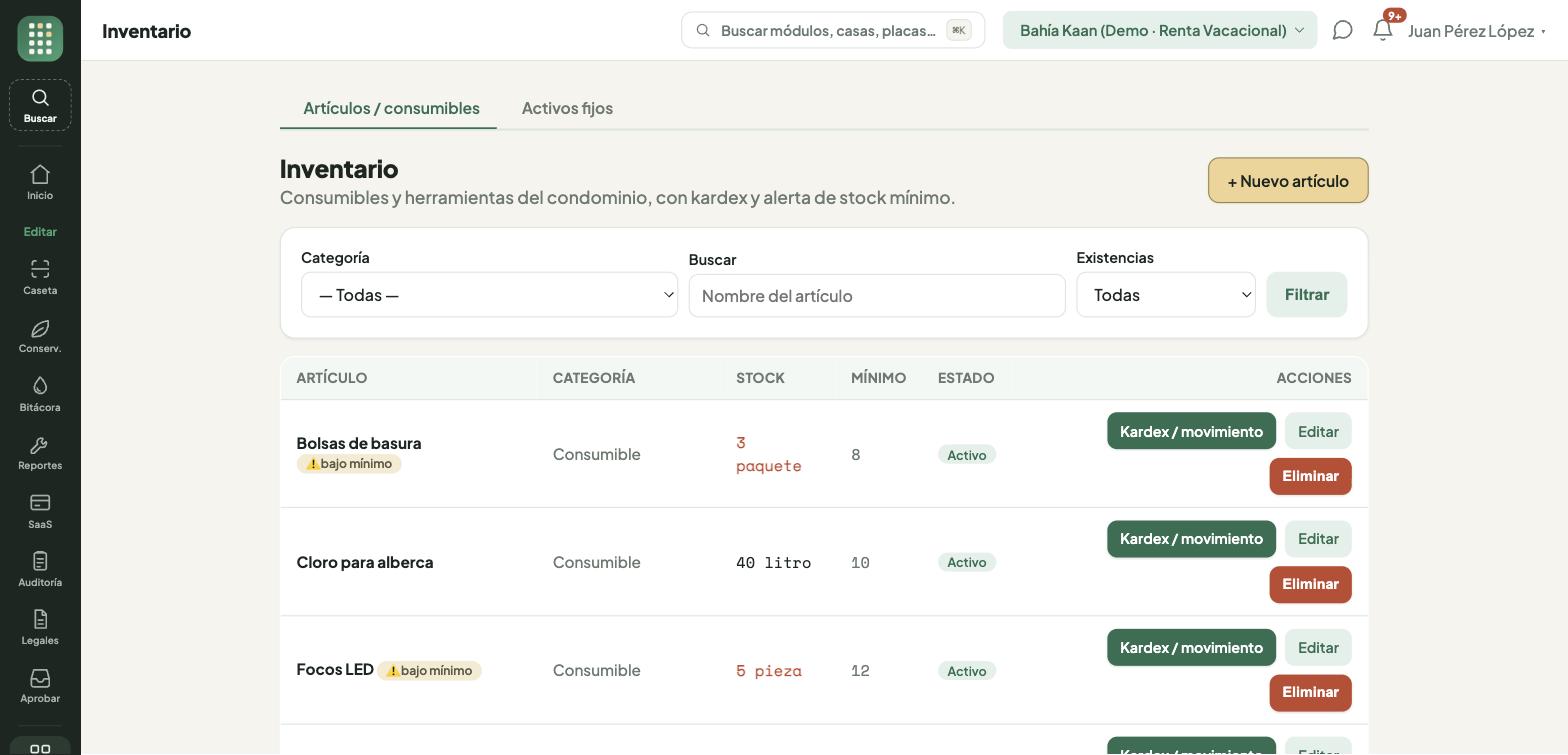Screen dimensions: 1568x755
Task: Click magnifier icon in top search bar
Action: pyautogui.click(x=703, y=30)
